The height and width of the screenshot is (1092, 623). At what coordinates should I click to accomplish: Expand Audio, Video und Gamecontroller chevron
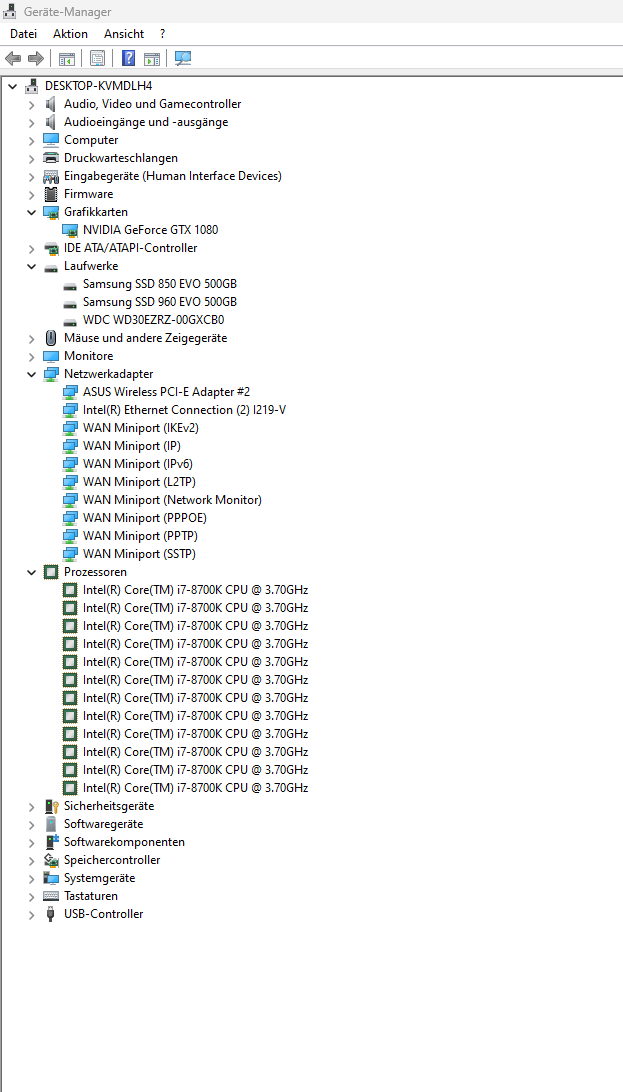(31, 104)
